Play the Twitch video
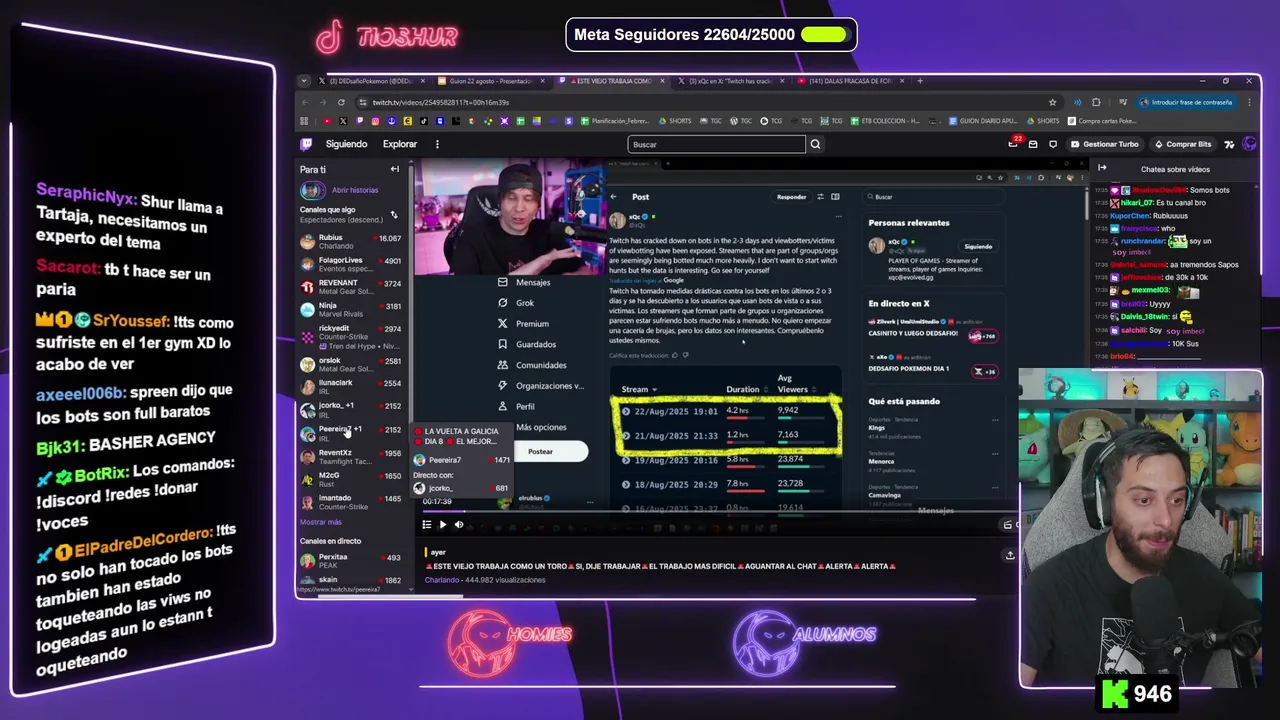The image size is (1280, 720). pyautogui.click(x=443, y=525)
